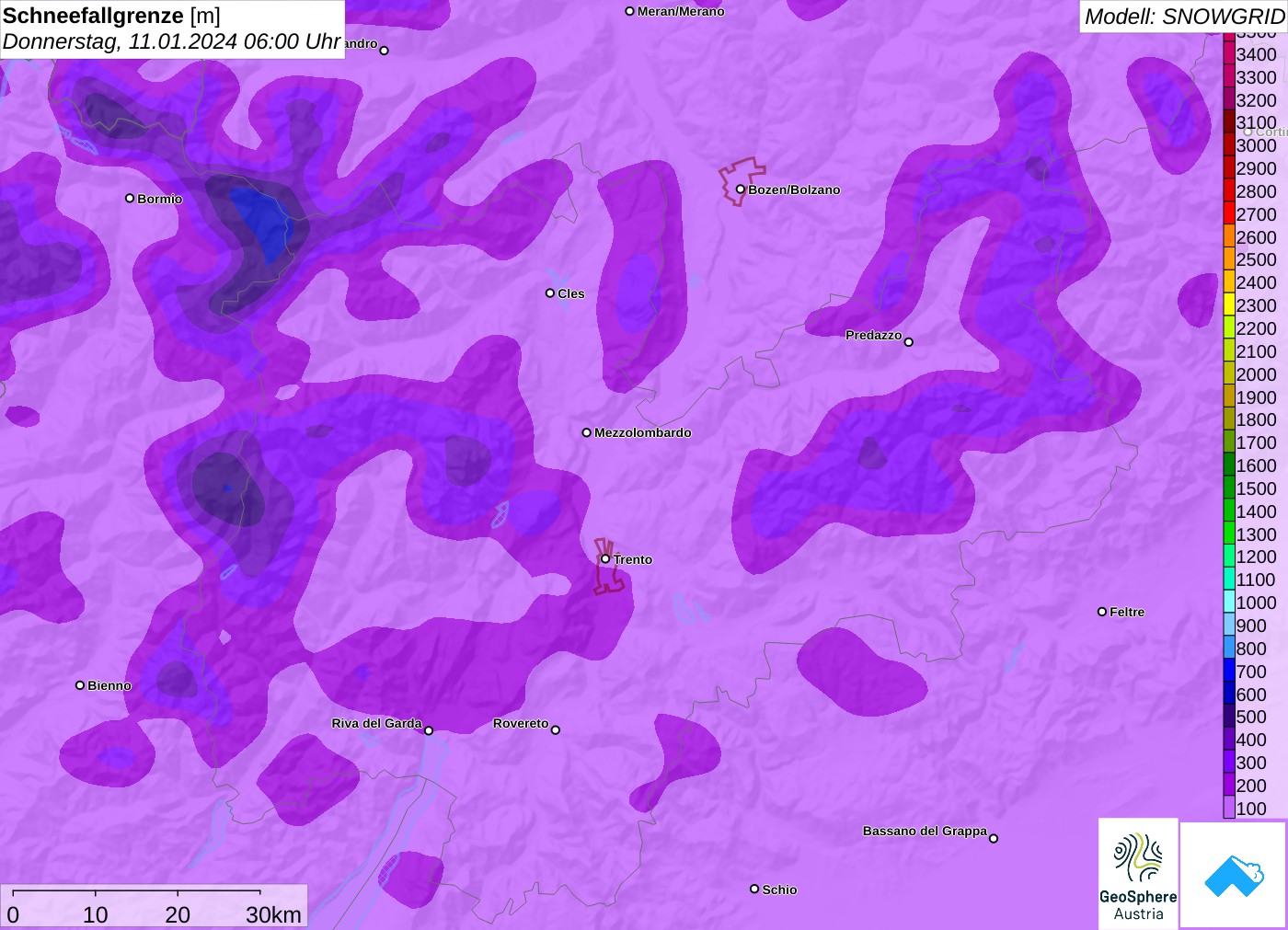Screen dimensions: 1288x930
Task: Click the GeoSphere Austria logo
Action: coord(1138,874)
